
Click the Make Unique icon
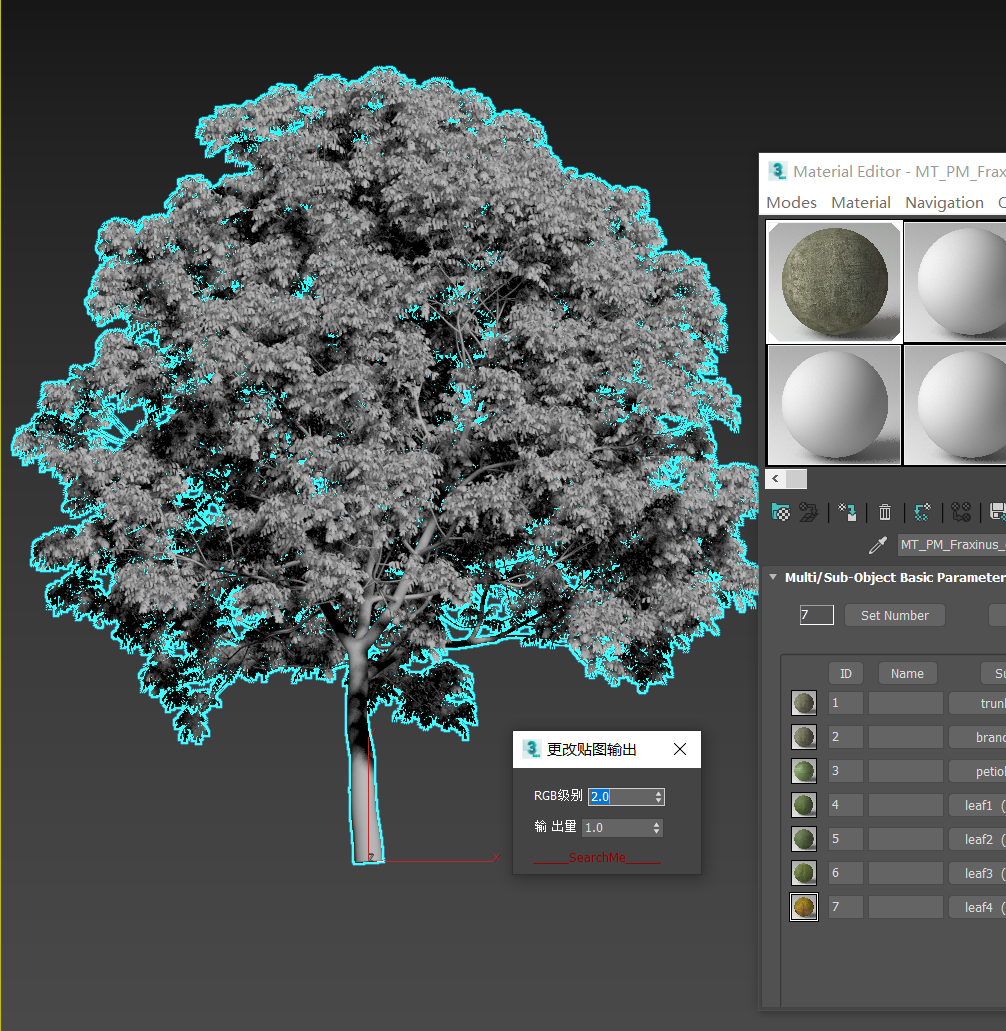pyautogui.click(x=961, y=512)
